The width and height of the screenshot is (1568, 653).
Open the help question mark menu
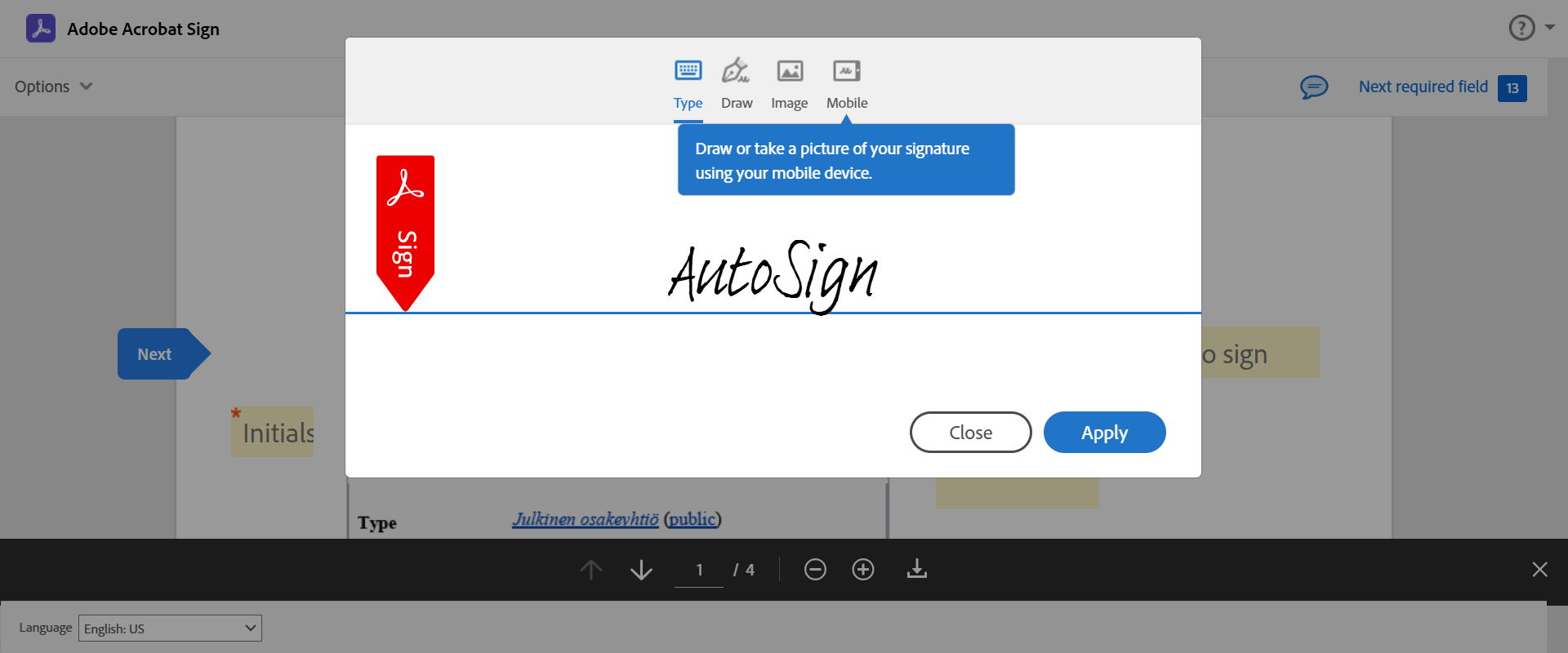point(1531,28)
